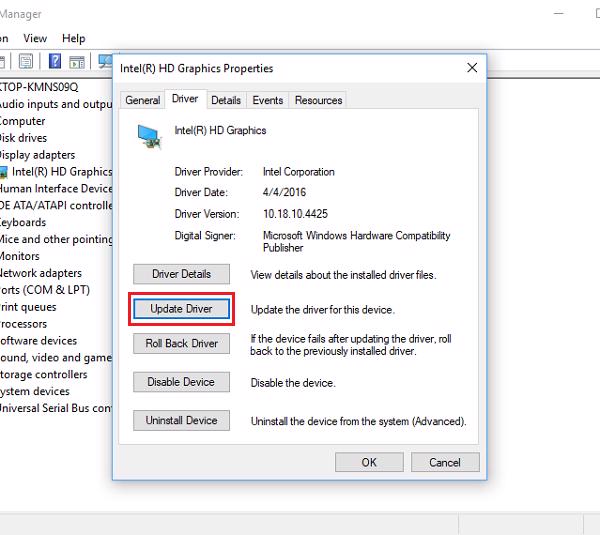Click the blue Help question mark icon
600x535 pixels.
pyautogui.click(x=55, y=61)
